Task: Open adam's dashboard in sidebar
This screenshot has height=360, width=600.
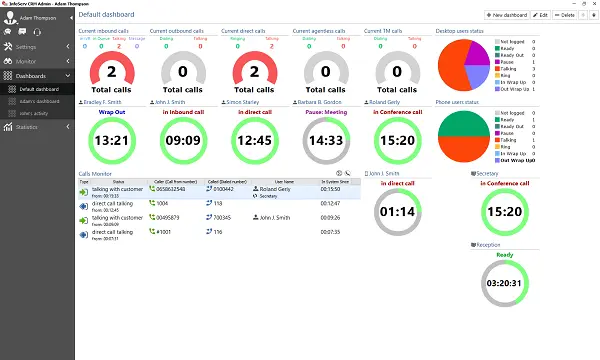Action: point(37,101)
